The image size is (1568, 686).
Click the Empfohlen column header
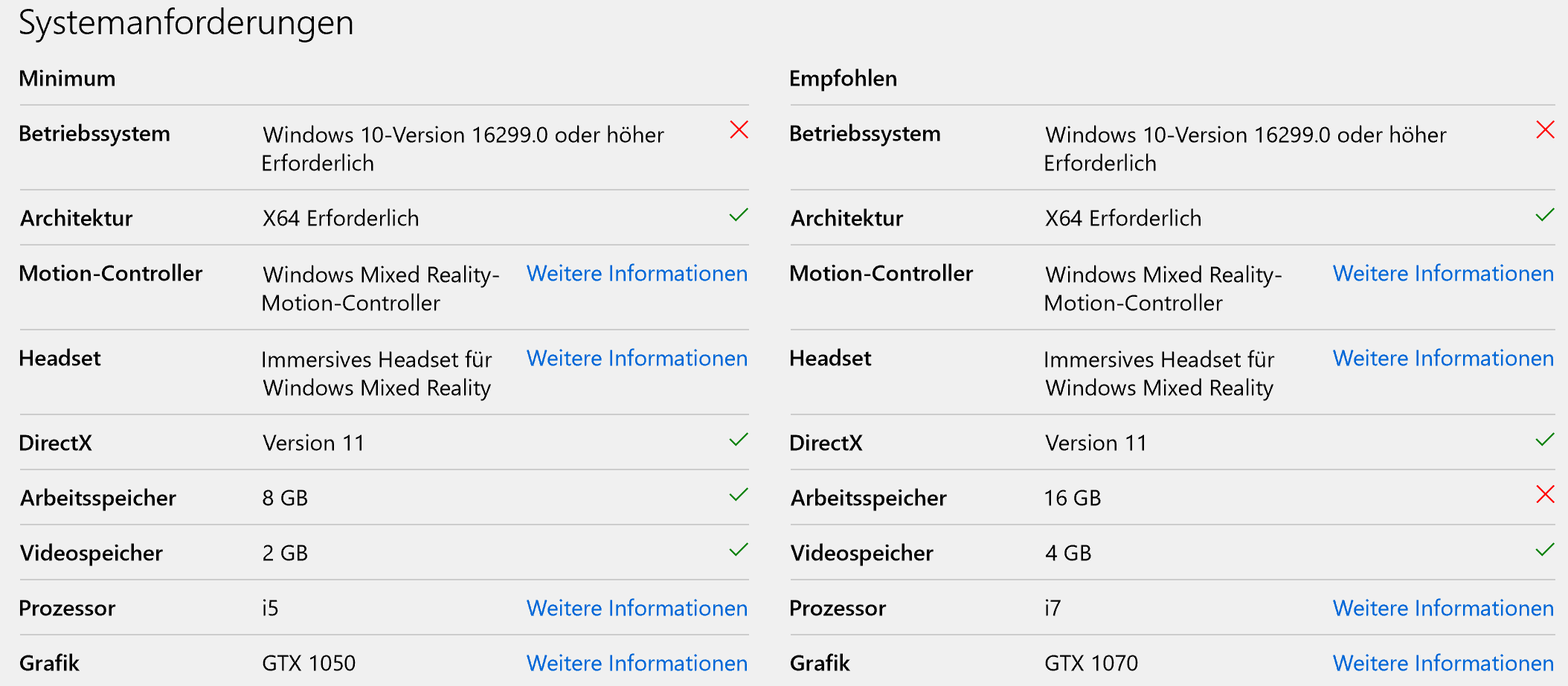pos(843,79)
